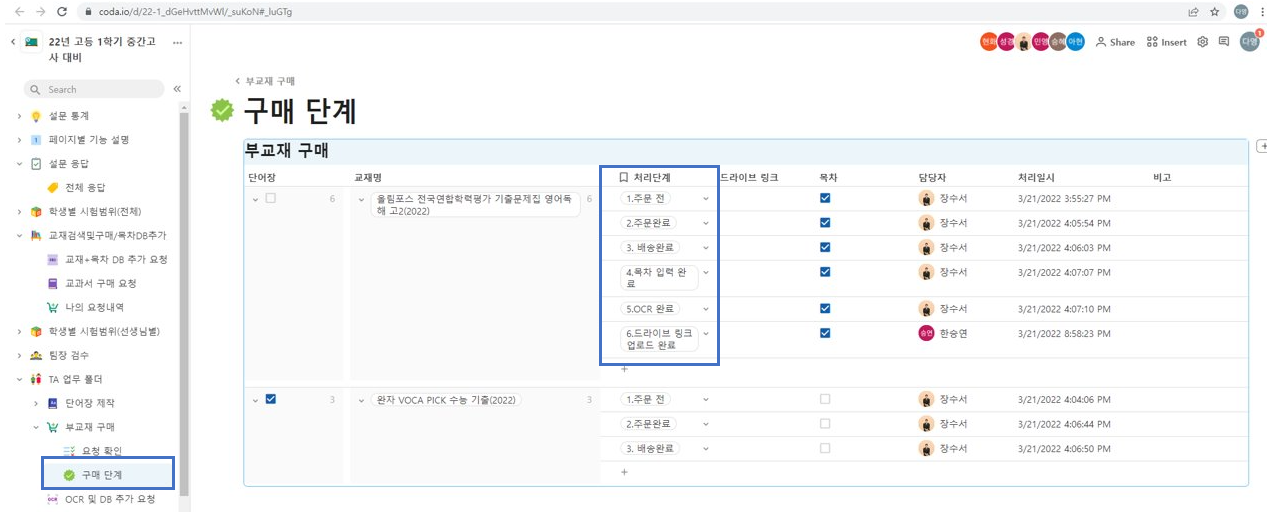The width and height of the screenshot is (1275, 518).
Task: Add row below 올림포스 group with plus
Action: (625, 369)
